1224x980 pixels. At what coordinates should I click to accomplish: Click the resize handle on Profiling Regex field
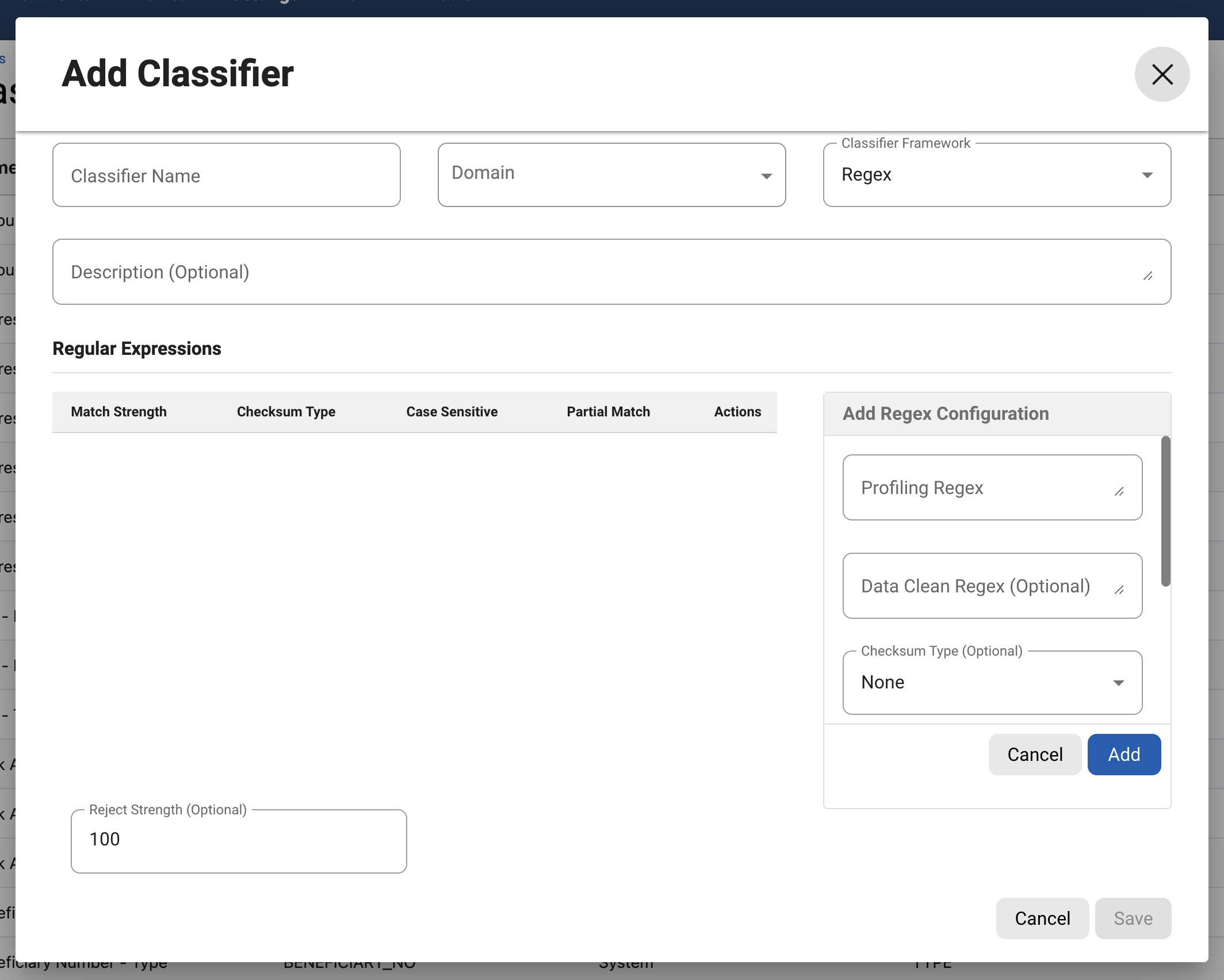(x=1120, y=492)
